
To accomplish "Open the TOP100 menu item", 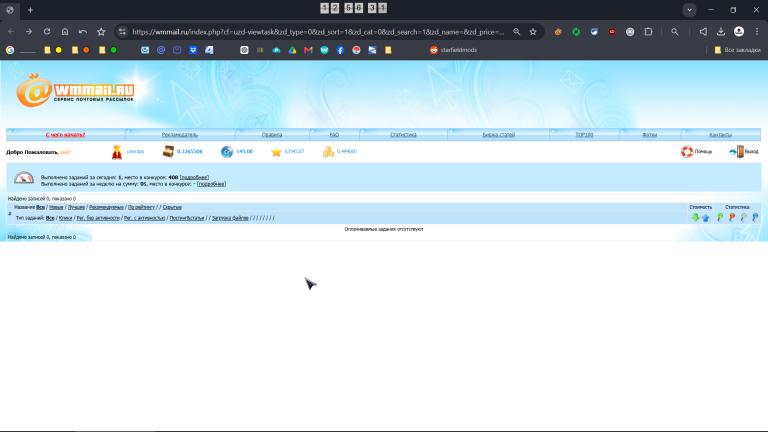I will tap(584, 135).
